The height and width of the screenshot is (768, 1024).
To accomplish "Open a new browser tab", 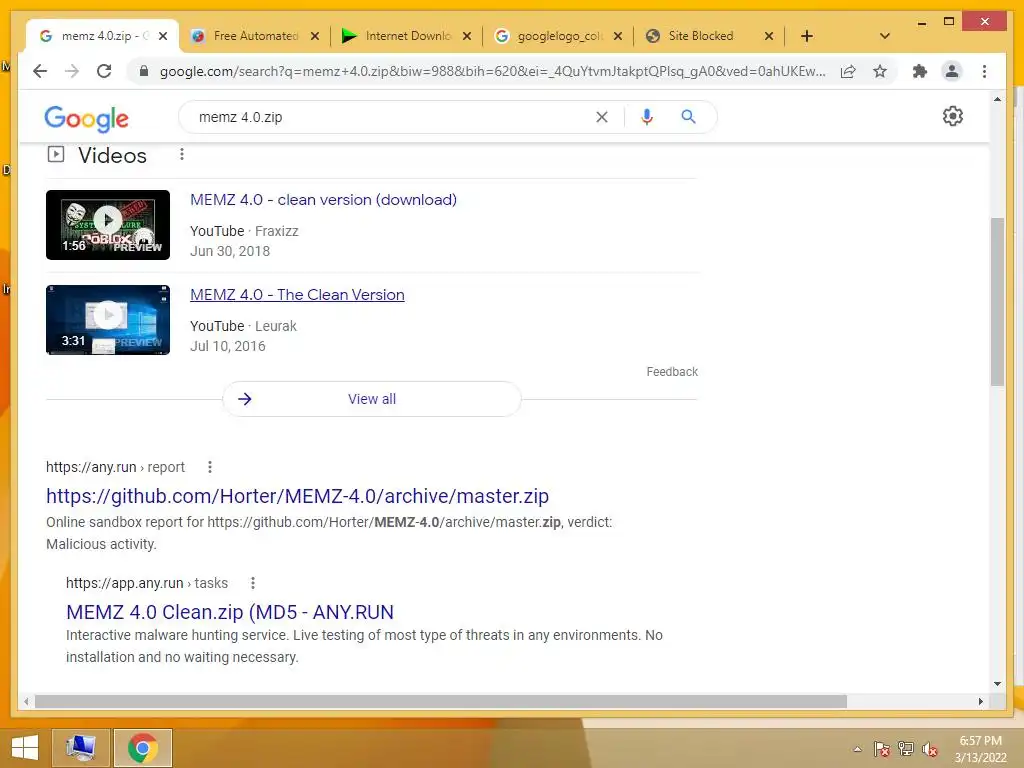I will [x=807, y=36].
